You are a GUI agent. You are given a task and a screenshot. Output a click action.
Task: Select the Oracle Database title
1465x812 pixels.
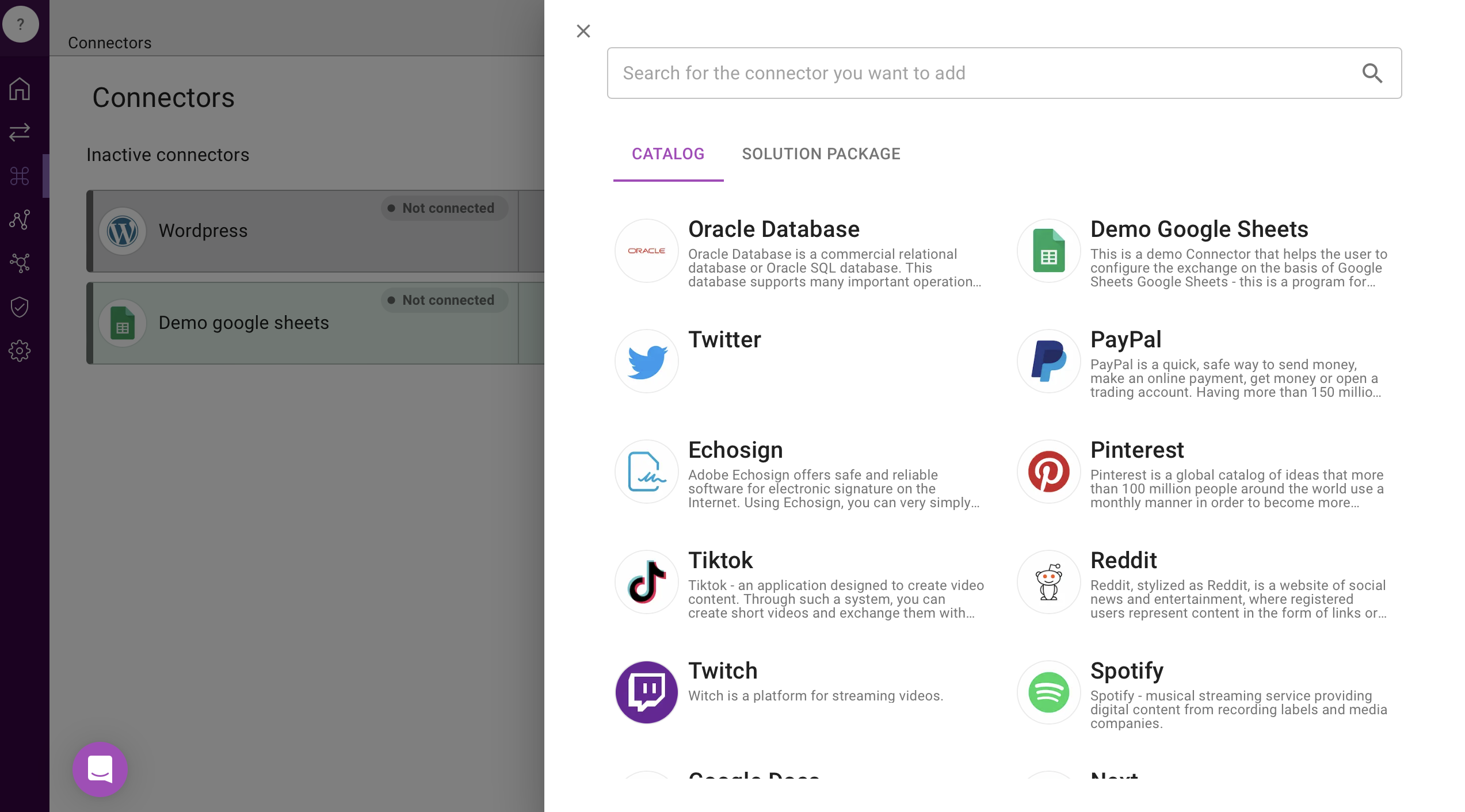click(x=774, y=229)
